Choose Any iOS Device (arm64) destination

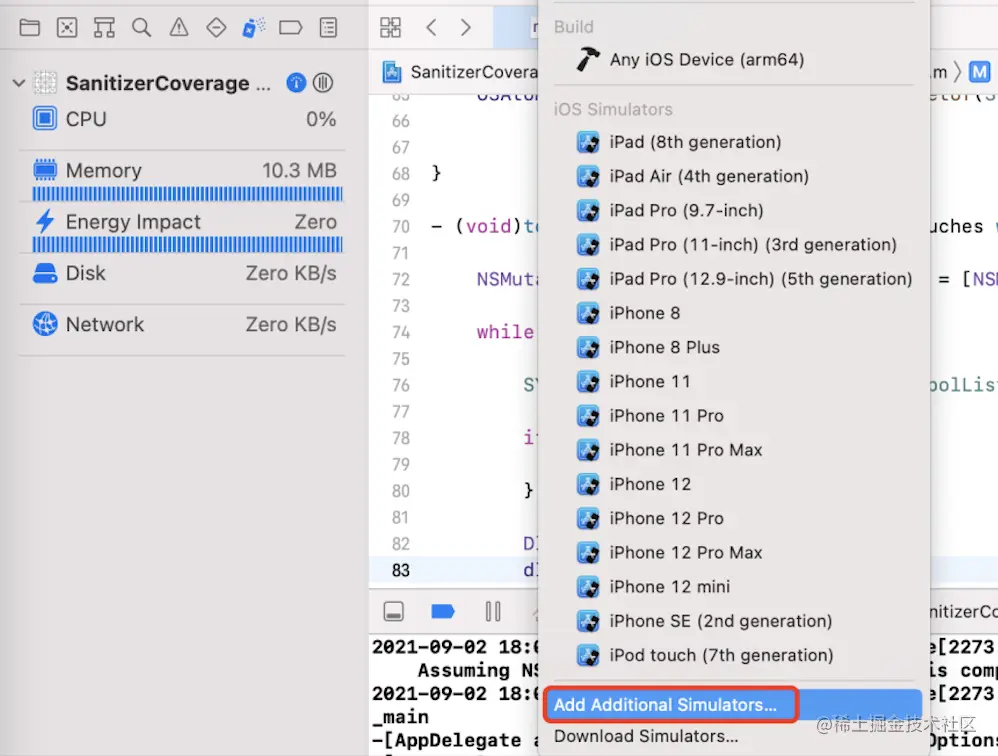pyautogui.click(x=734, y=59)
